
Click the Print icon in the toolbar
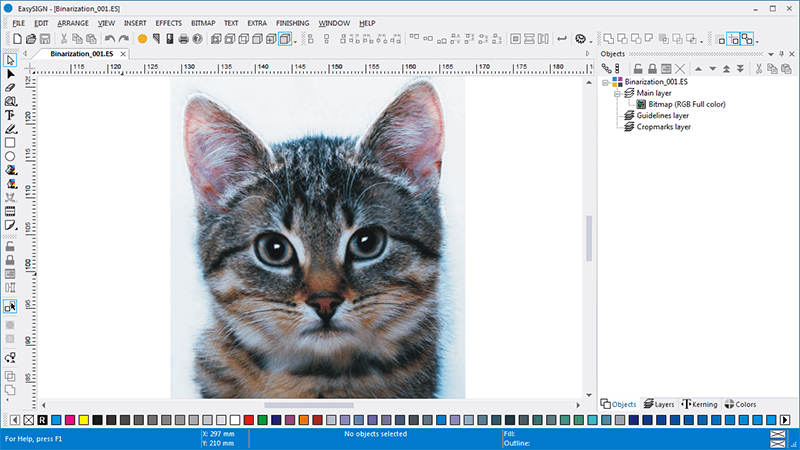point(183,39)
